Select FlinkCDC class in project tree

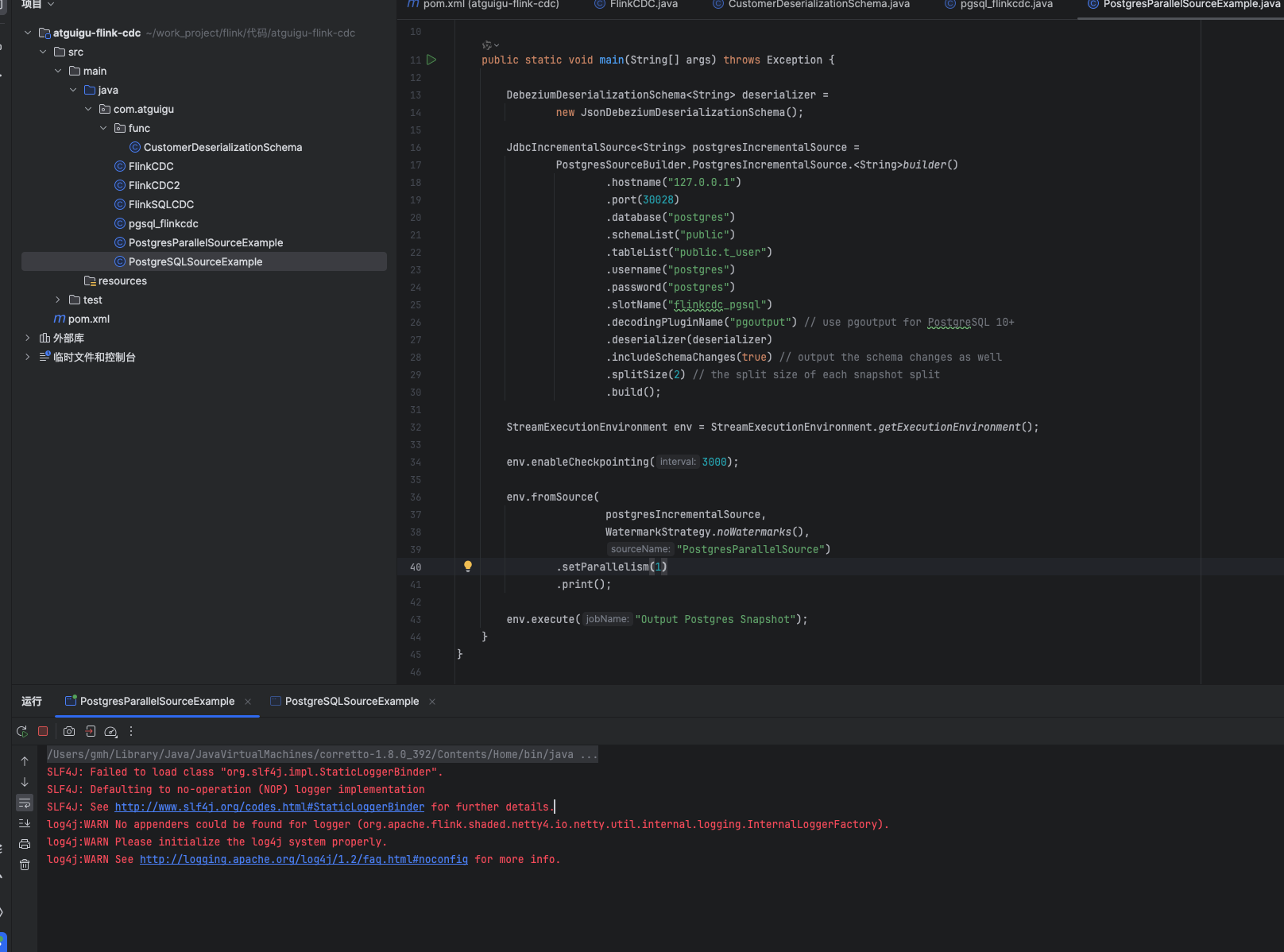[x=151, y=166]
